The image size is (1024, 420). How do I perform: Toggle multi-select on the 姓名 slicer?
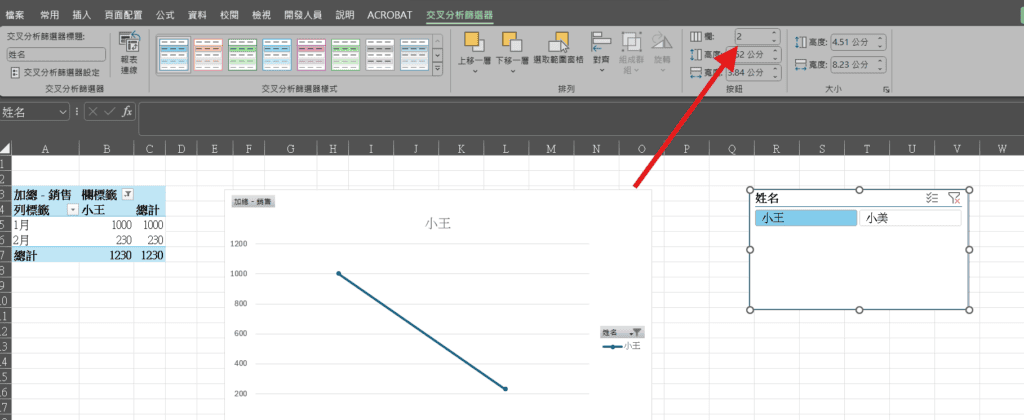931,198
